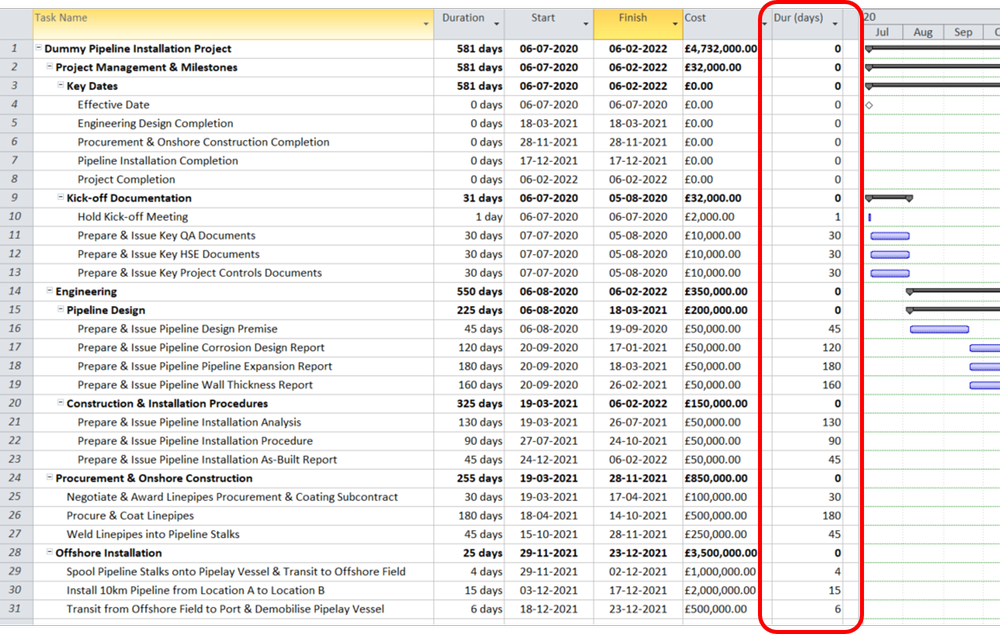
Task: Select the £4,732,000.00 cost cell
Action: click(720, 48)
